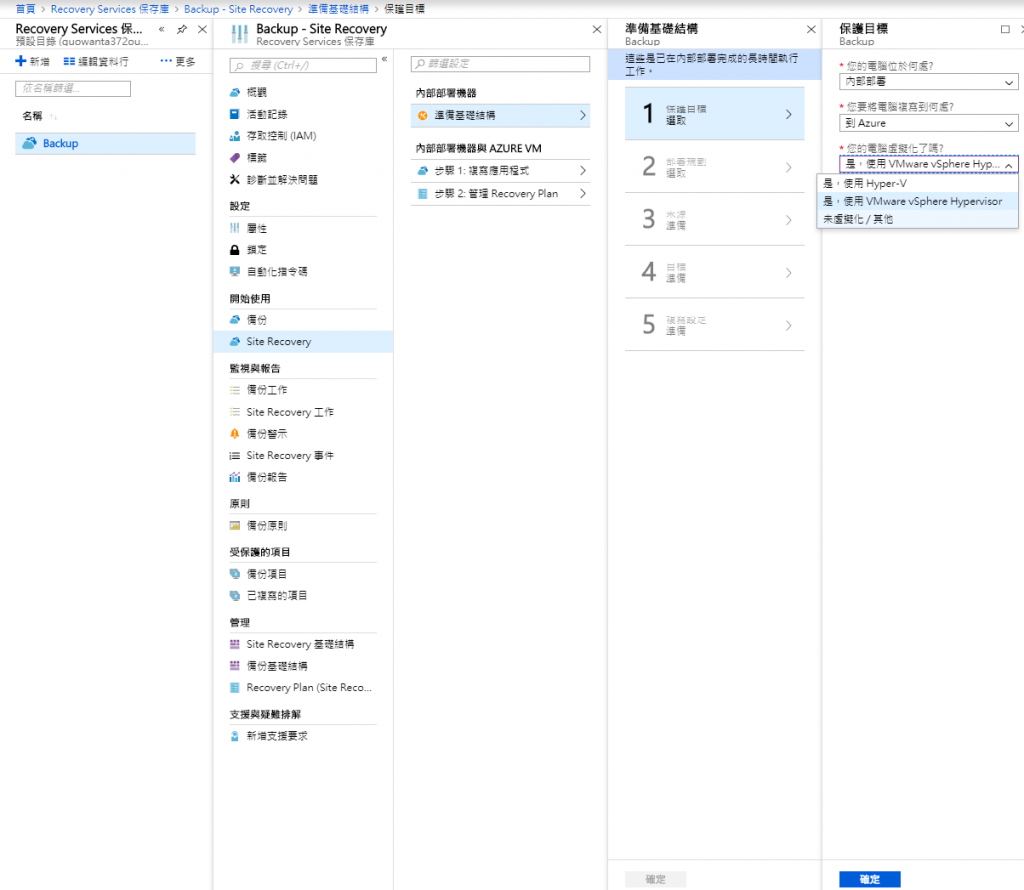Click Site Recovery 基礎結構 grid icon
1024x890 pixels.
[x=235, y=644]
